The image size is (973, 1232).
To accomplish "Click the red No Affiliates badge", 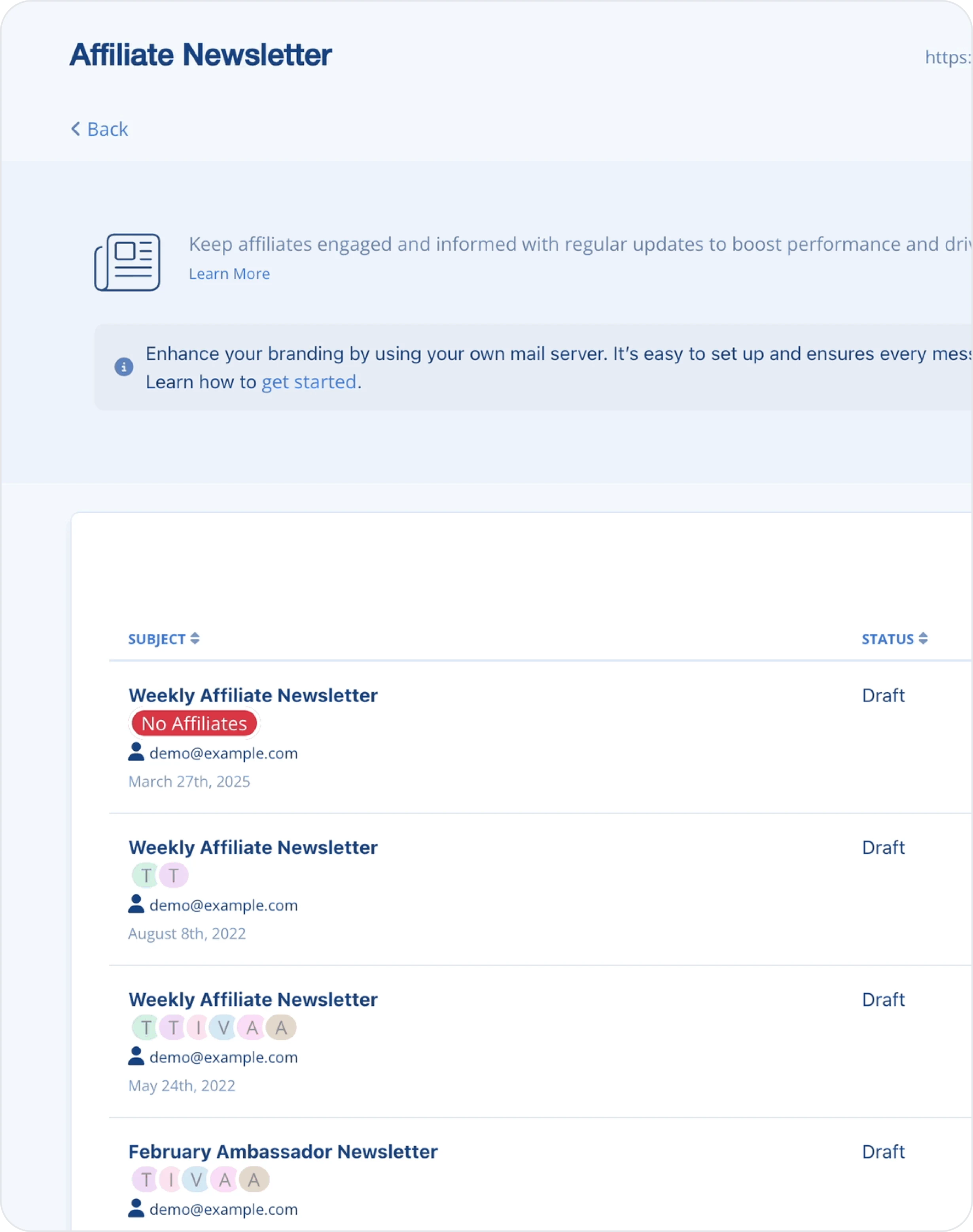I will point(194,724).
